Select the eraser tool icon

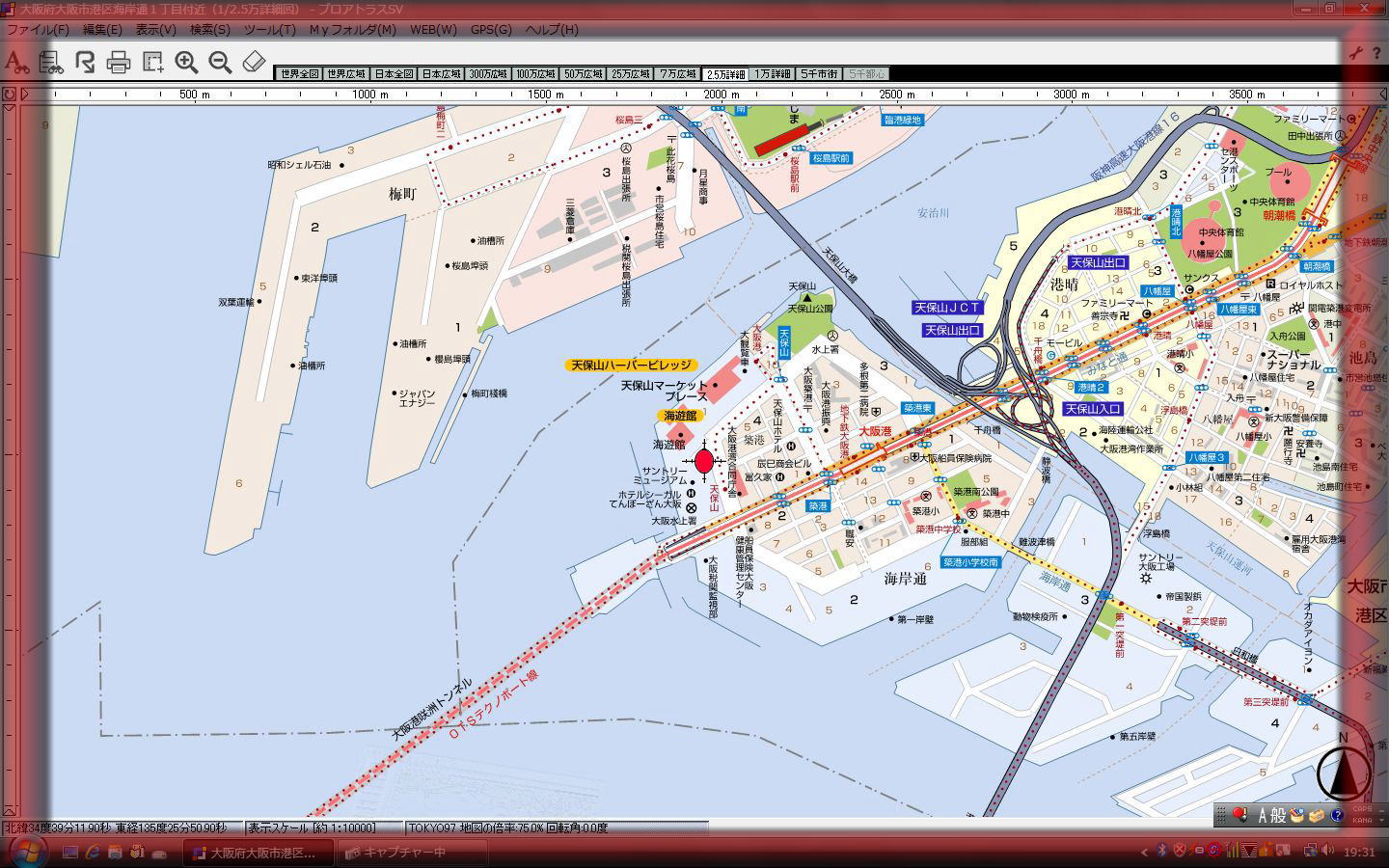coord(253,63)
